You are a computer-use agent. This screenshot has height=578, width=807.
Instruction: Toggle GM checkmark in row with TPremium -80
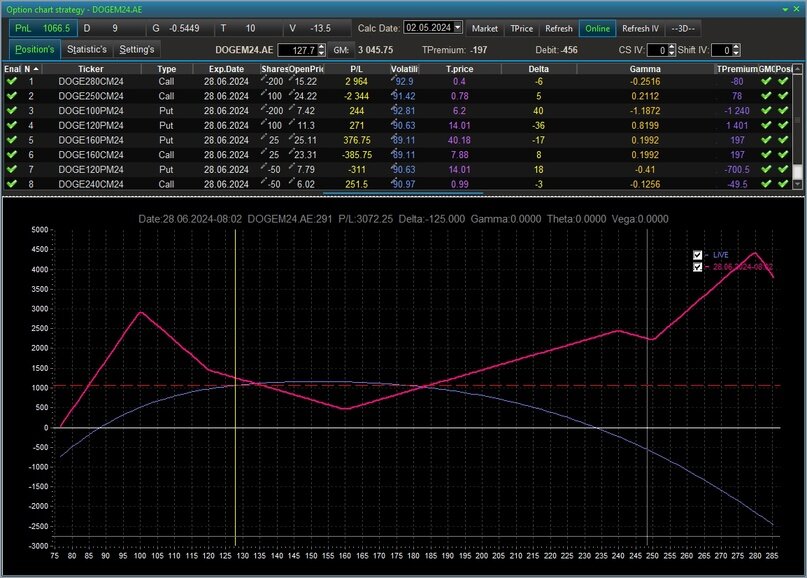click(766, 81)
